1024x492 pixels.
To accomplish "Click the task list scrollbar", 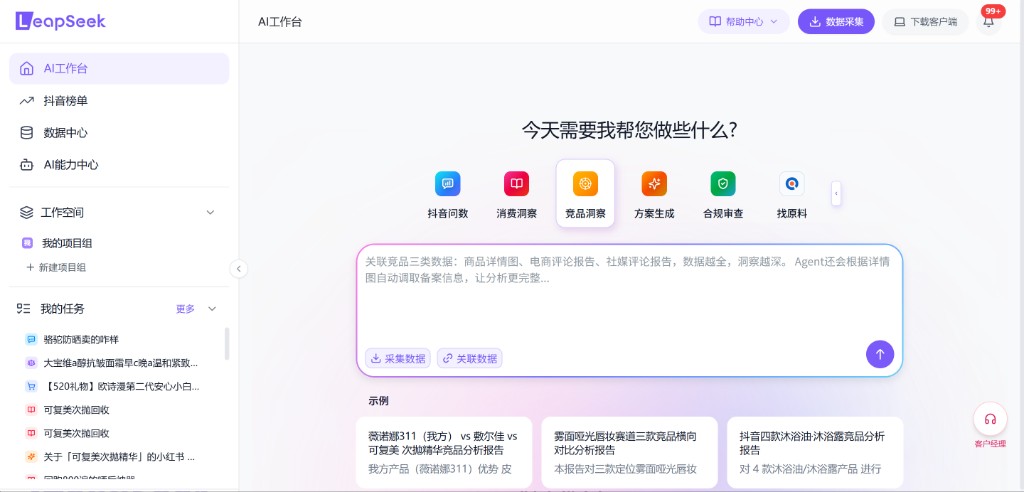I will (x=227, y=344).
